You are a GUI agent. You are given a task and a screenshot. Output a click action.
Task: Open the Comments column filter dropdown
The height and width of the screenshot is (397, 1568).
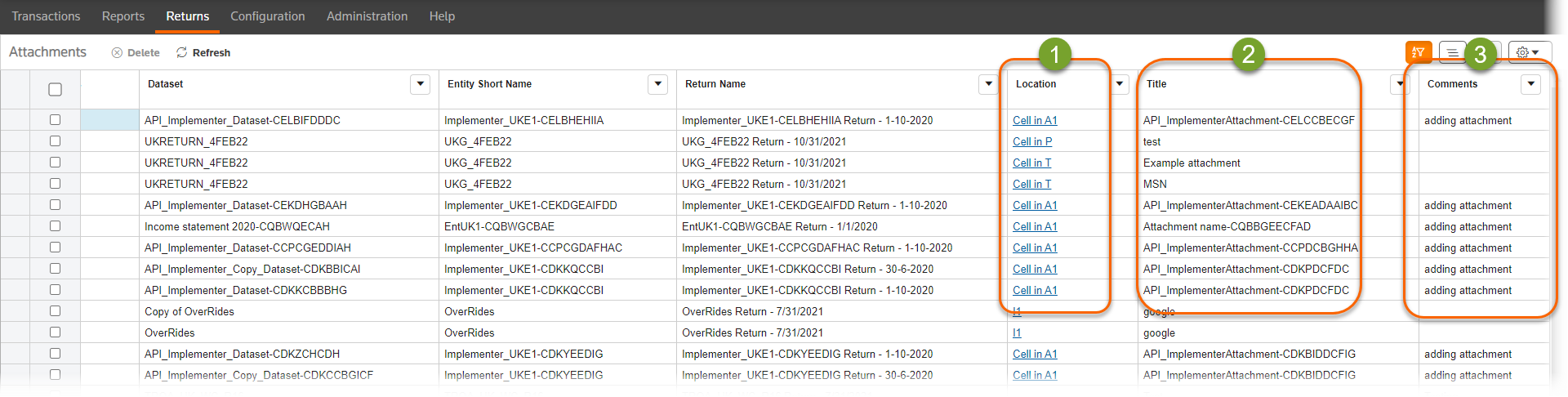(x=1530, y=84)
